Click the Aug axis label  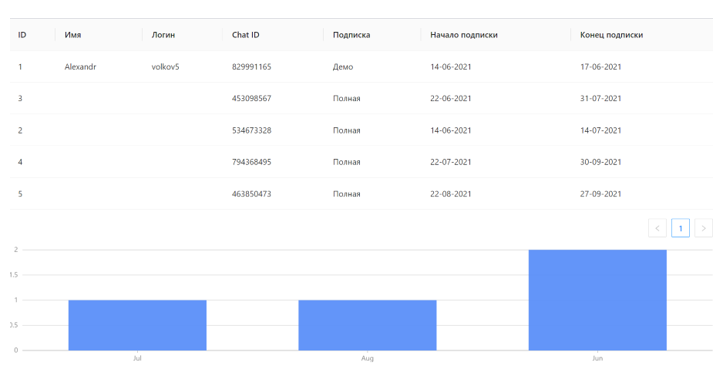coord(367,358)
